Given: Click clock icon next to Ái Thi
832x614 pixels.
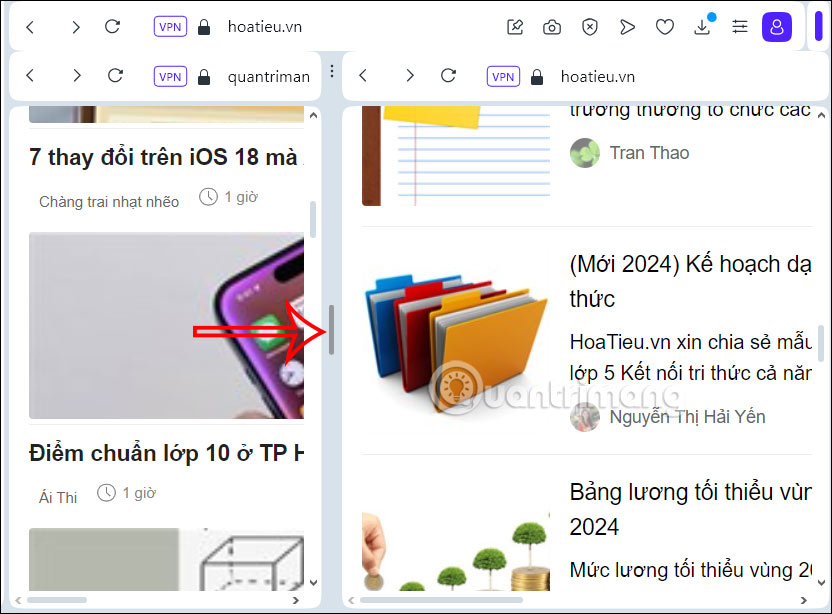Looking at the screenshot, I should tap(106, 493).
